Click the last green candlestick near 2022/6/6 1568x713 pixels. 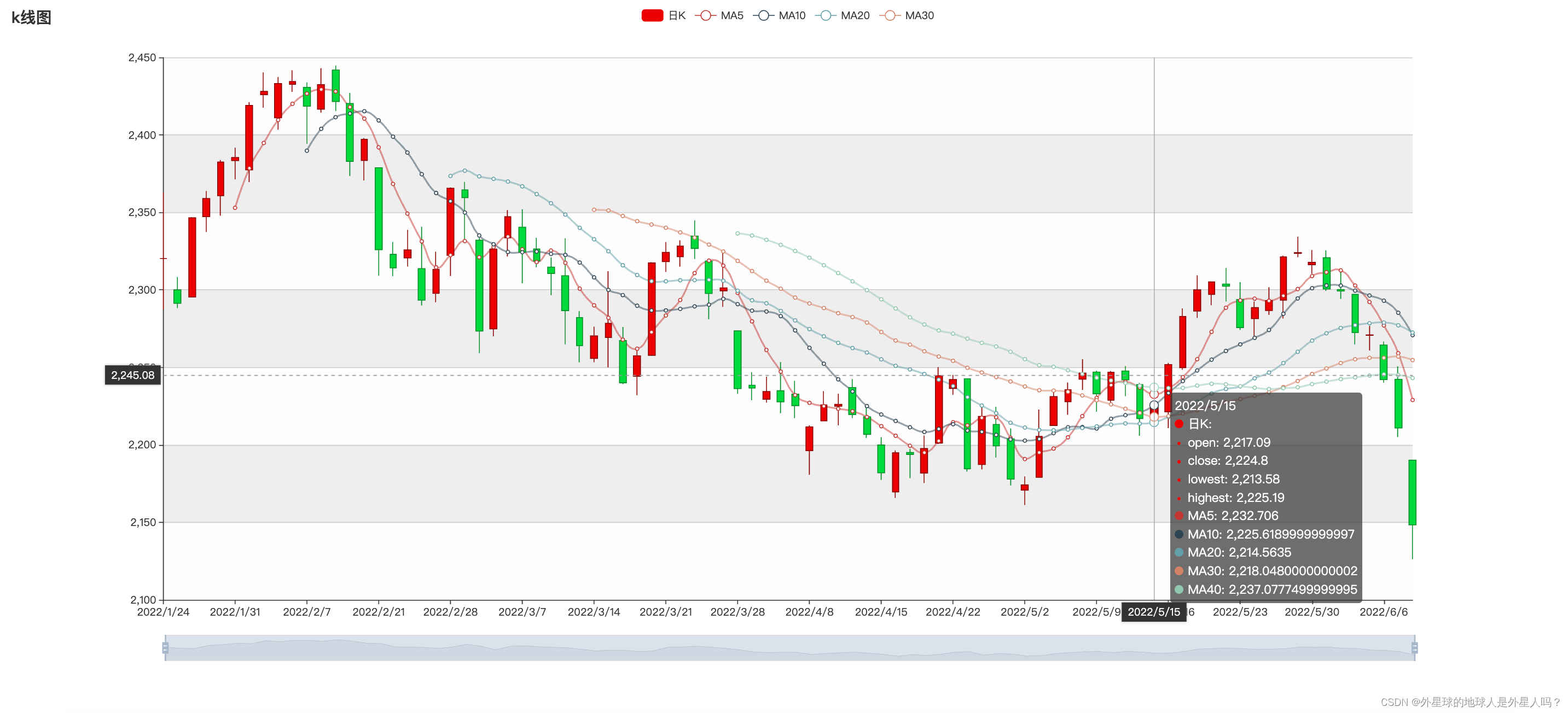click(x=1412, y=492)
